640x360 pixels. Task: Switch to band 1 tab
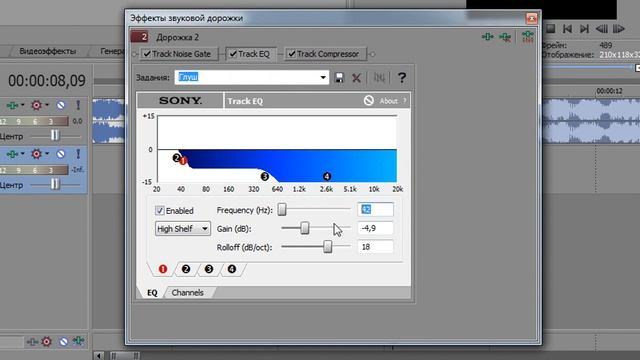pos(163,269)
